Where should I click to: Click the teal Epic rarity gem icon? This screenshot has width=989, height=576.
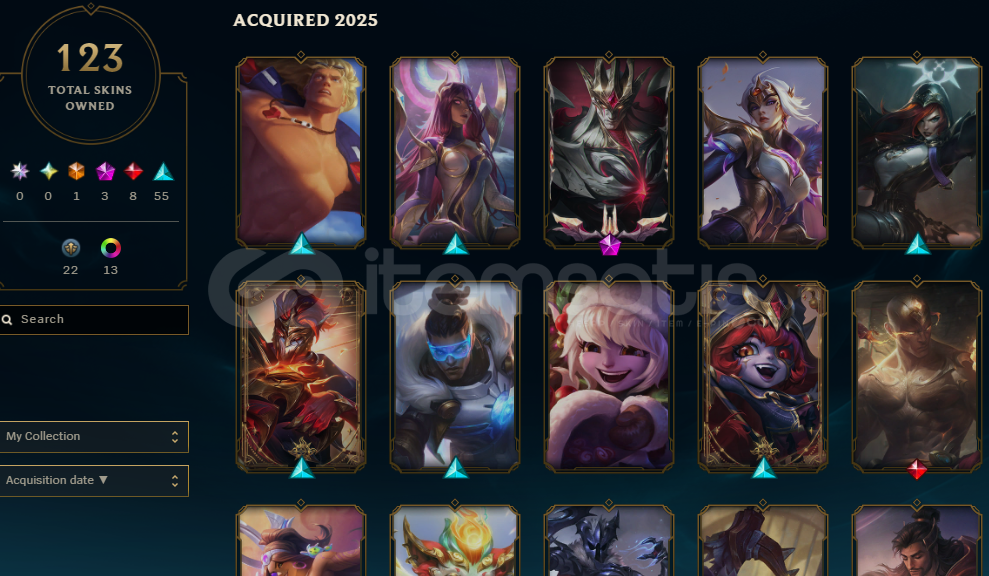163,172
